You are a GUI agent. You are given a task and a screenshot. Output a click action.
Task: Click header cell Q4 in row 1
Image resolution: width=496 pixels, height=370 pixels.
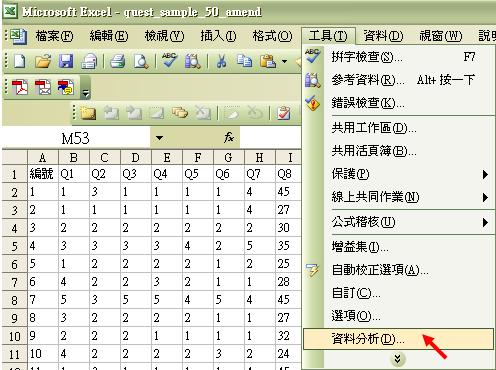[167, 174]
